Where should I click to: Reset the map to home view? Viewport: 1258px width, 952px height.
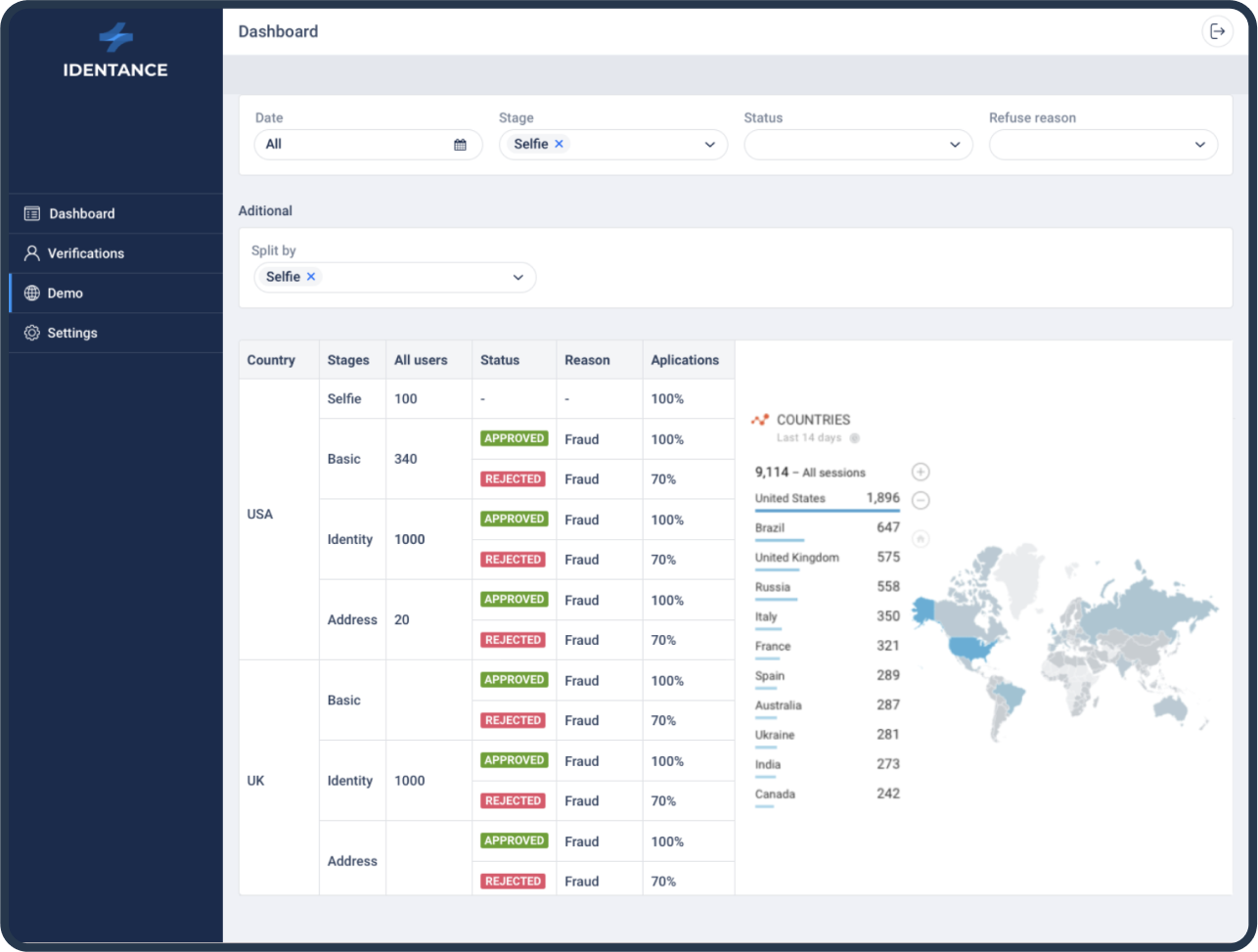click(921, 538)
